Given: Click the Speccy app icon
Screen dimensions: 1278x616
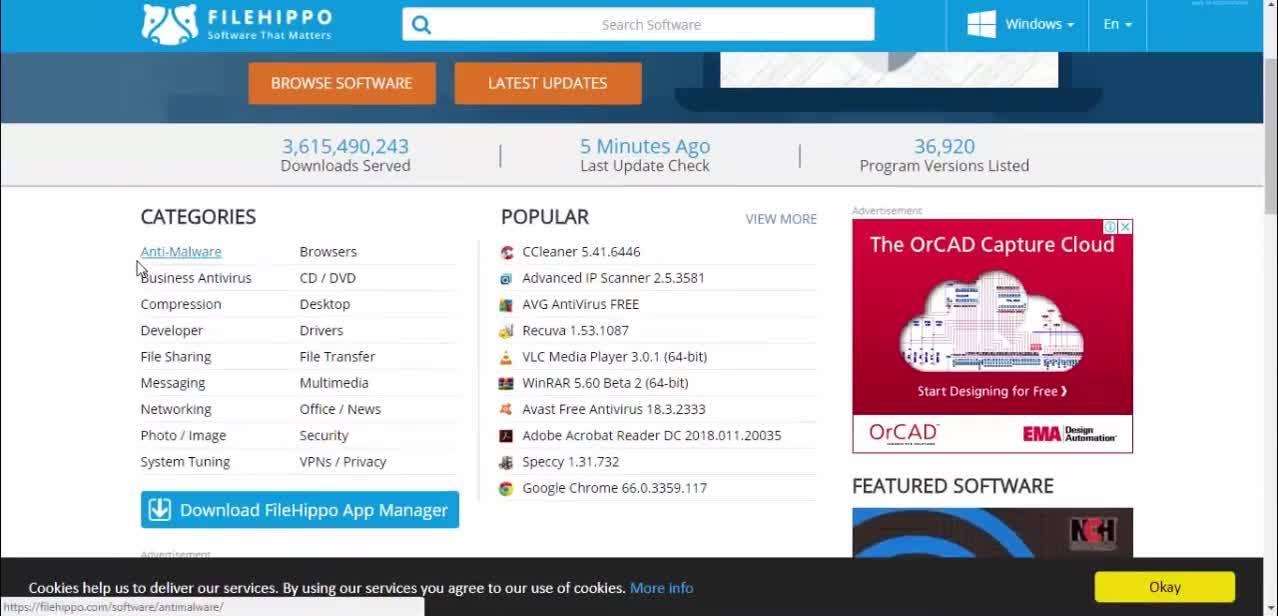Looking at the screenshot, I should coord(506,462).
